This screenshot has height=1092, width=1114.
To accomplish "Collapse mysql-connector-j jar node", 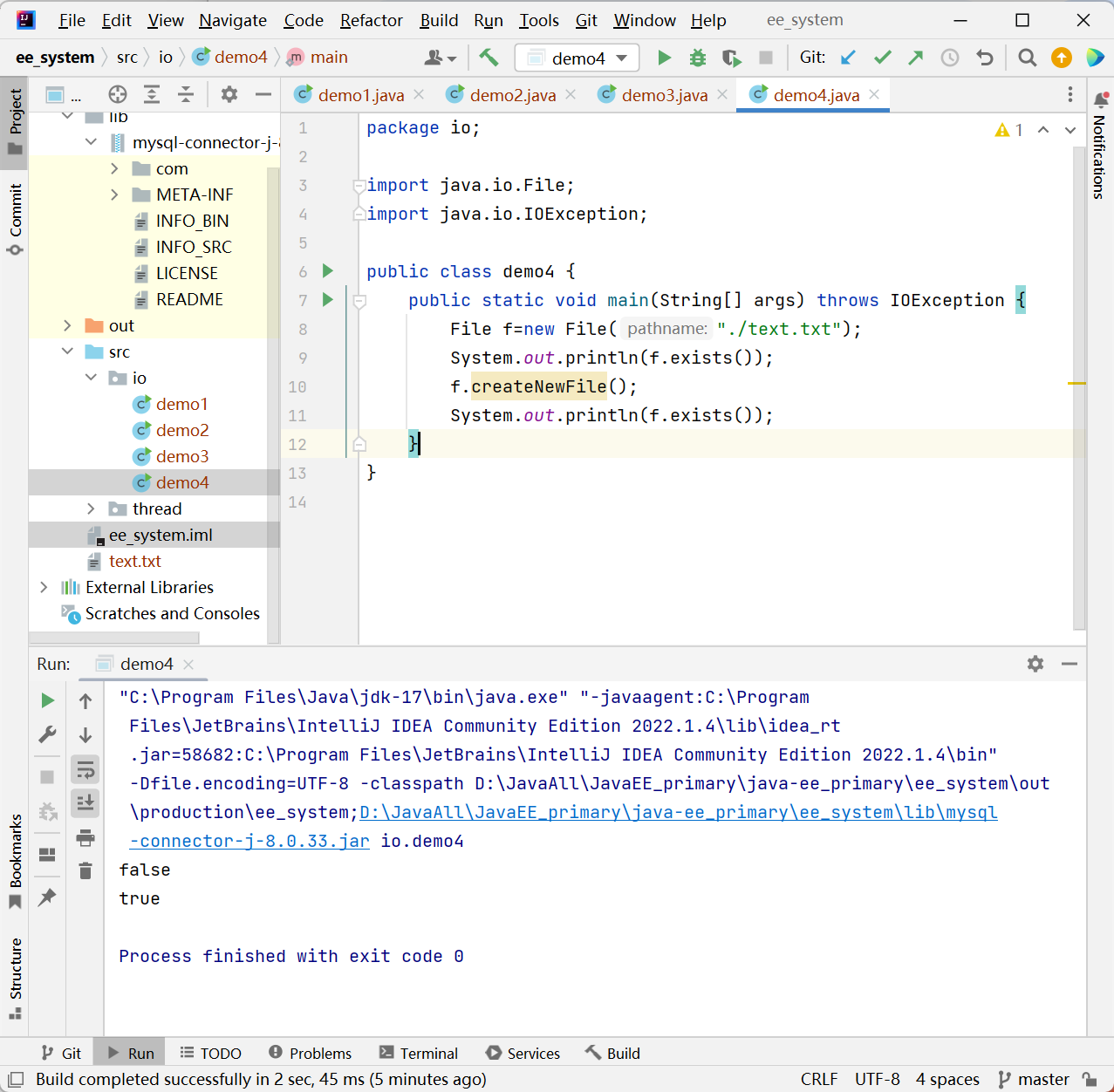I will pyautogui.click(x=91, y=142).
